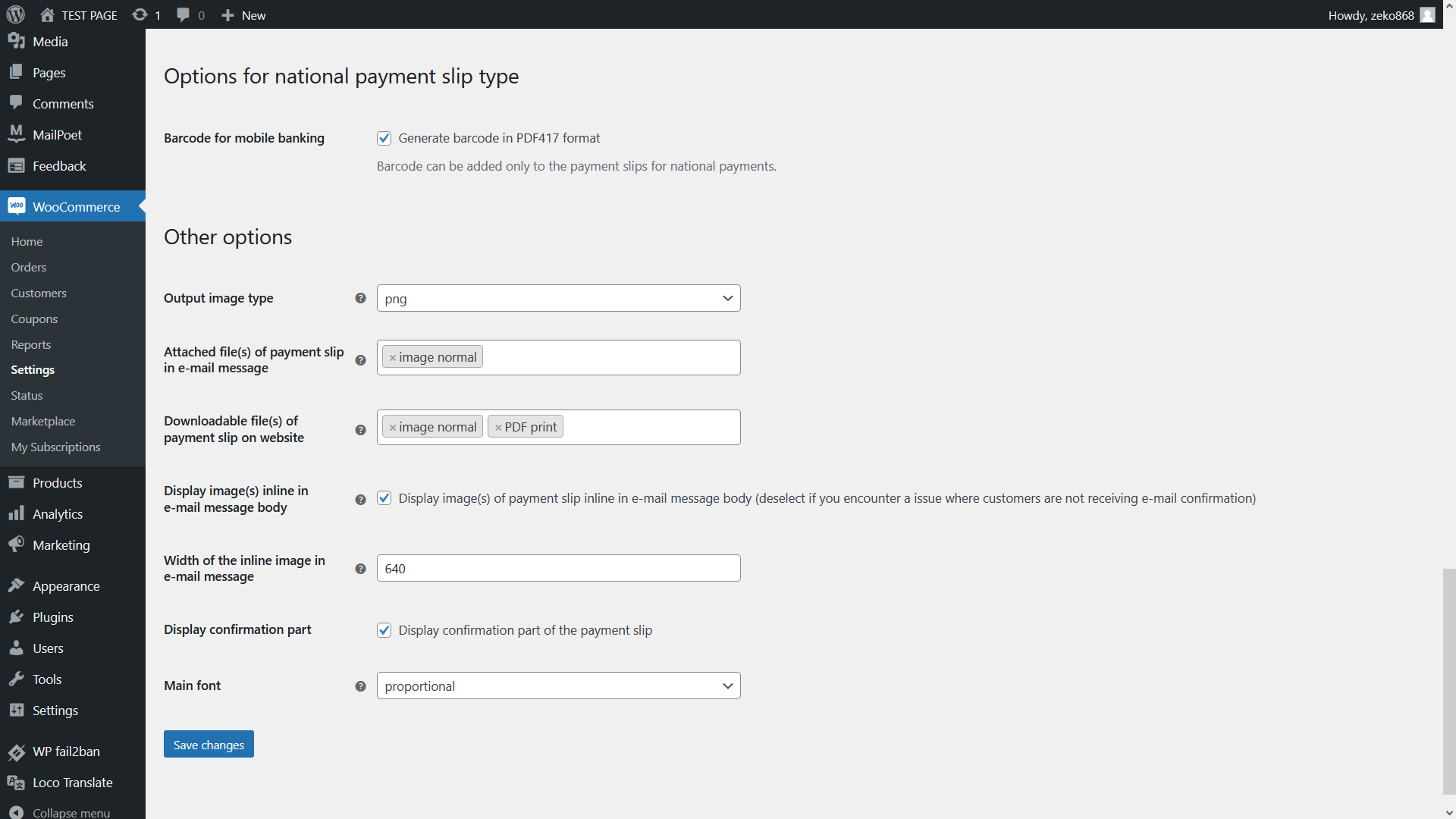Click the Collapse menu arrow icon
The image size is (1456, 819).
coord(16,812)
